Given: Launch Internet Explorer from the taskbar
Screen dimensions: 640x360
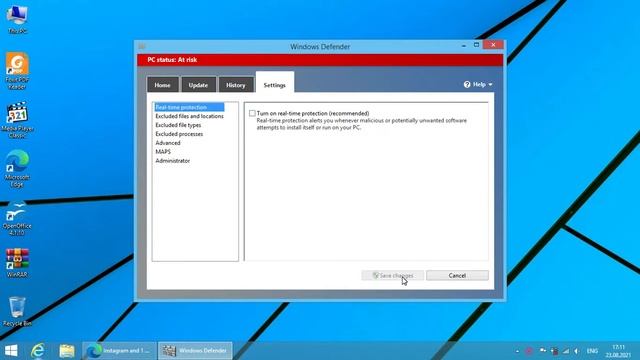Looking at the screenshot, I should pyautogui.click(x=38, y=351).
